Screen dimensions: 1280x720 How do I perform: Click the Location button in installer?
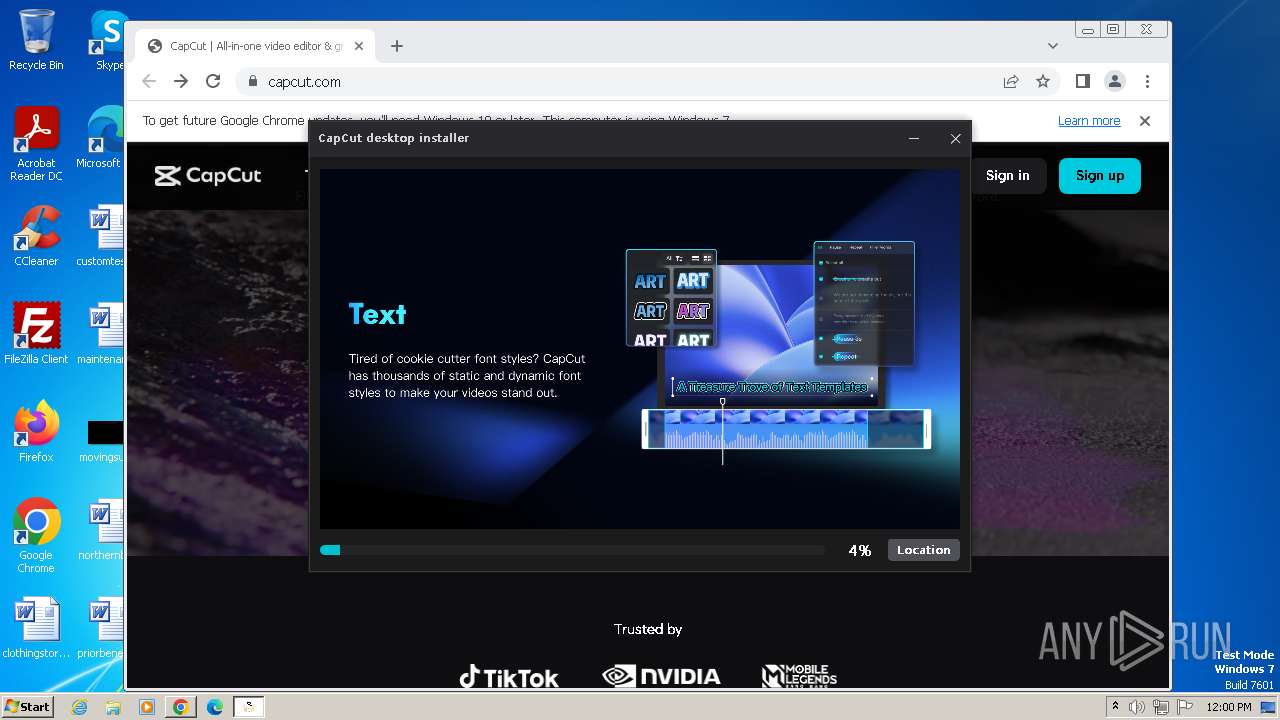(923, 550)
